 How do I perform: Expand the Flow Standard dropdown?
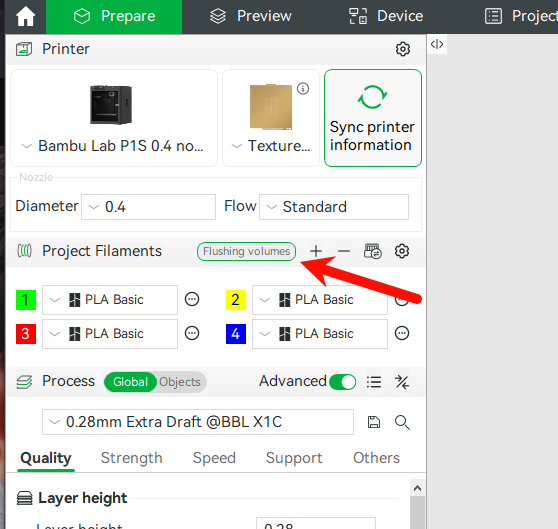pyautogui.click(x=334, y=207)
